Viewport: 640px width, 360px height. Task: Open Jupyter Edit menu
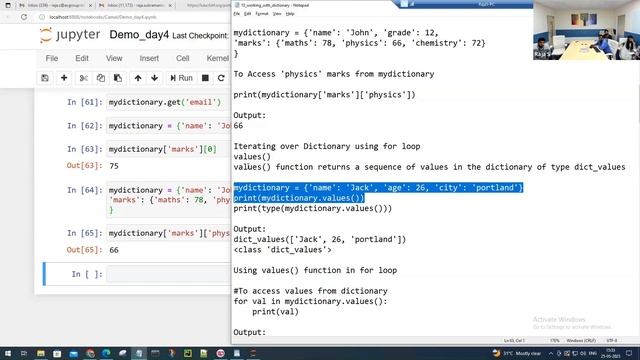[x=82, y=58]
